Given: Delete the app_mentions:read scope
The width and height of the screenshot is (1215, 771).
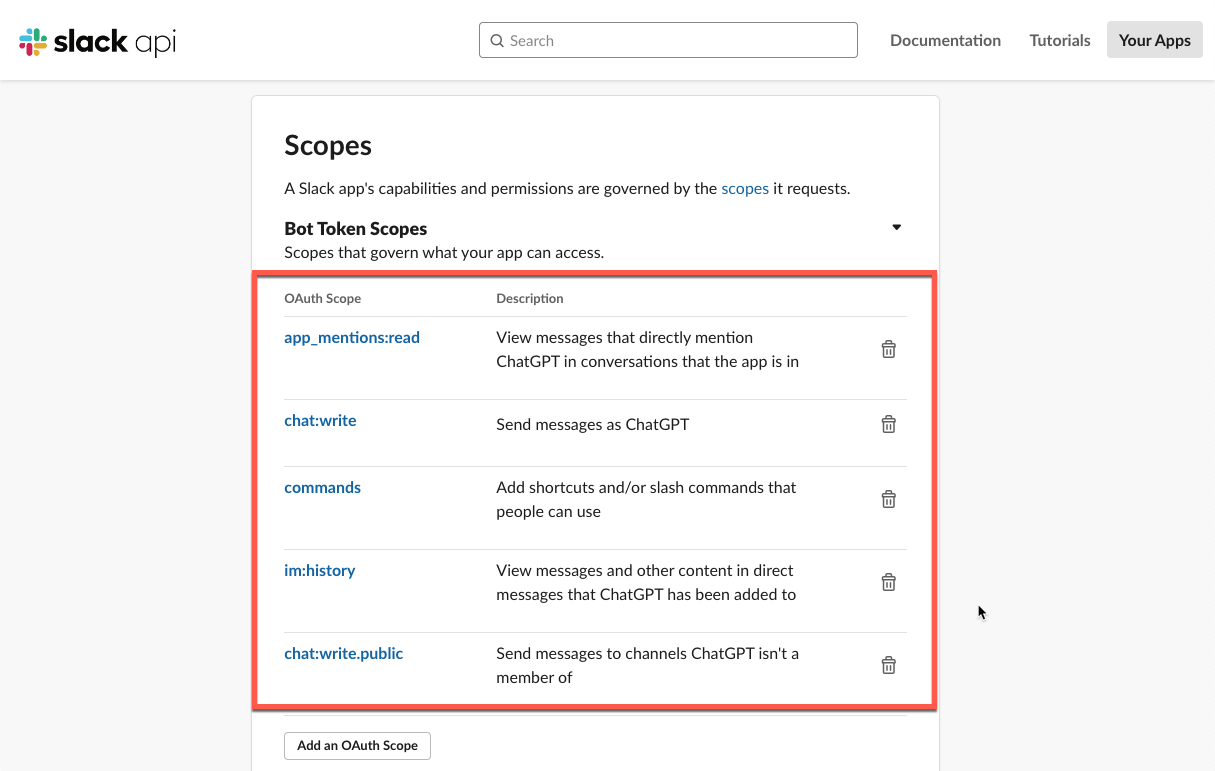Looking at the screenshot, I should coord(888,349).
